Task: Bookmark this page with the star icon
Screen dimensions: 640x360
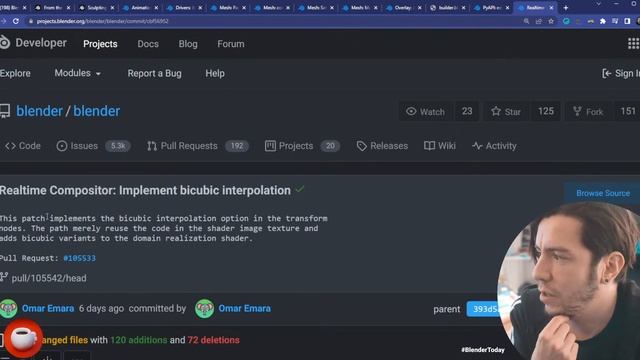Action: click(551, 21)
